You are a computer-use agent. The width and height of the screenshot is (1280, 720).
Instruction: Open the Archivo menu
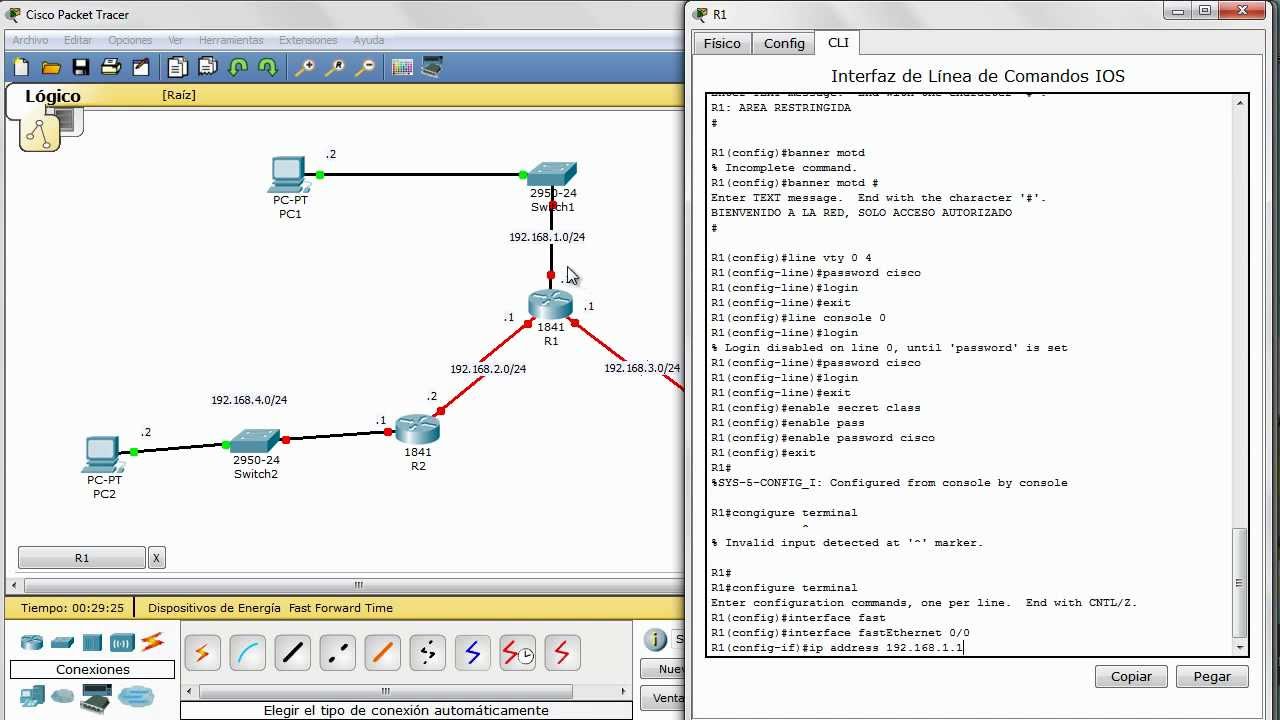[x=31, y=40]
